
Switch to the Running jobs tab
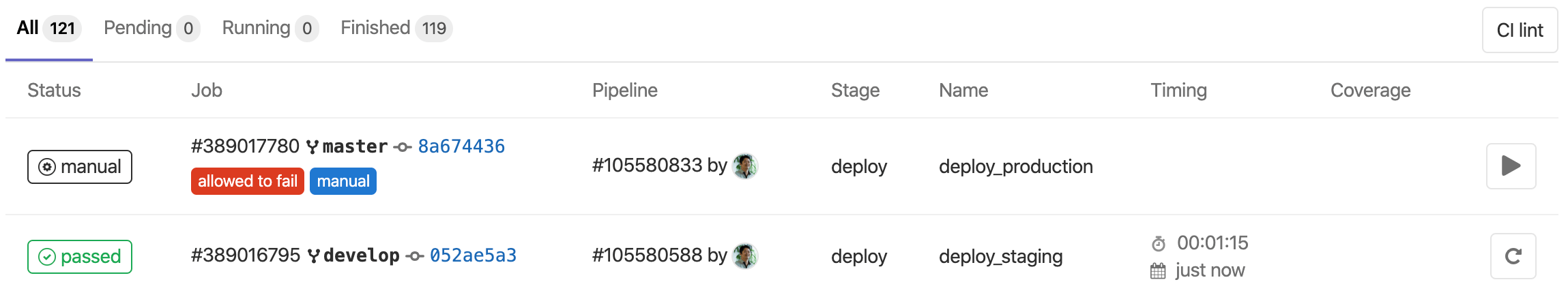click(270, 28)
